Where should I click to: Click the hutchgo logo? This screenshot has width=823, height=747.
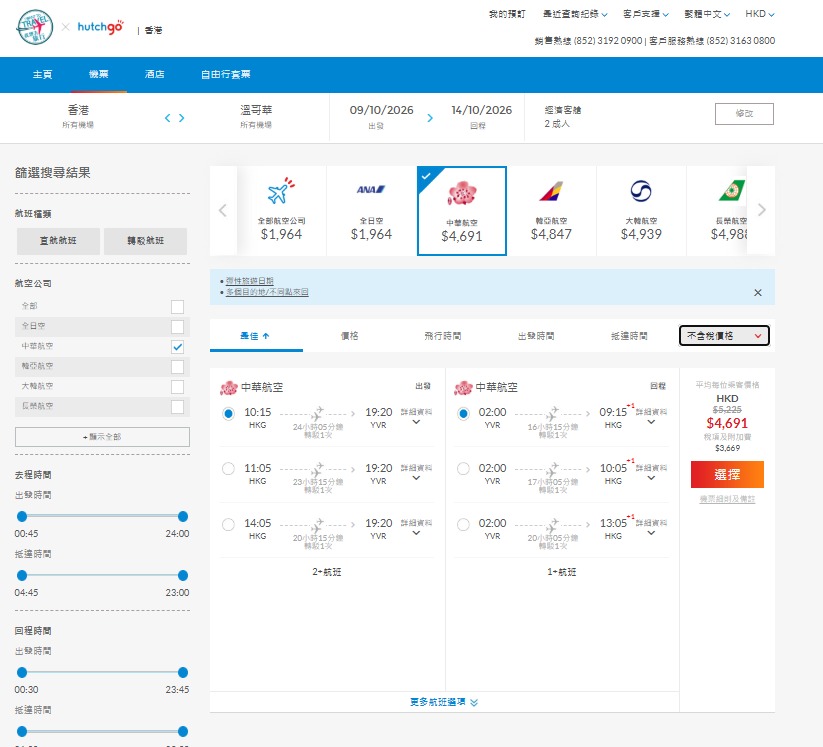tap(101, 27)
